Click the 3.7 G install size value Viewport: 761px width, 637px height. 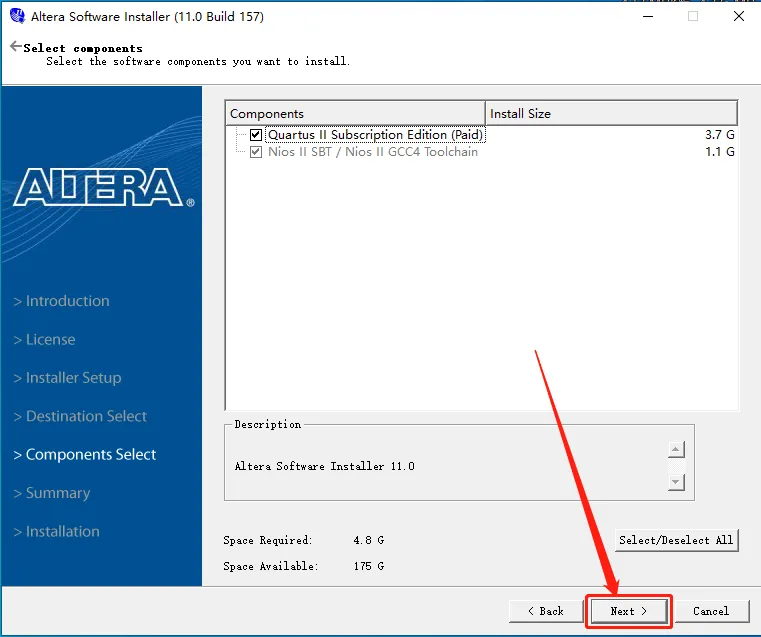point(719,134)
